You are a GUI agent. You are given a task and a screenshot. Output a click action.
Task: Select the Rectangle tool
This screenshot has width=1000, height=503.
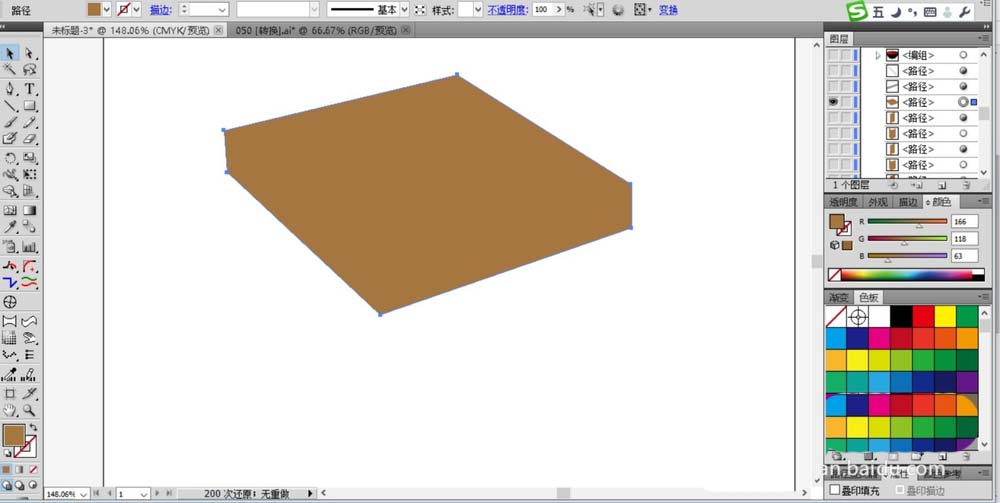coord(29,106)
